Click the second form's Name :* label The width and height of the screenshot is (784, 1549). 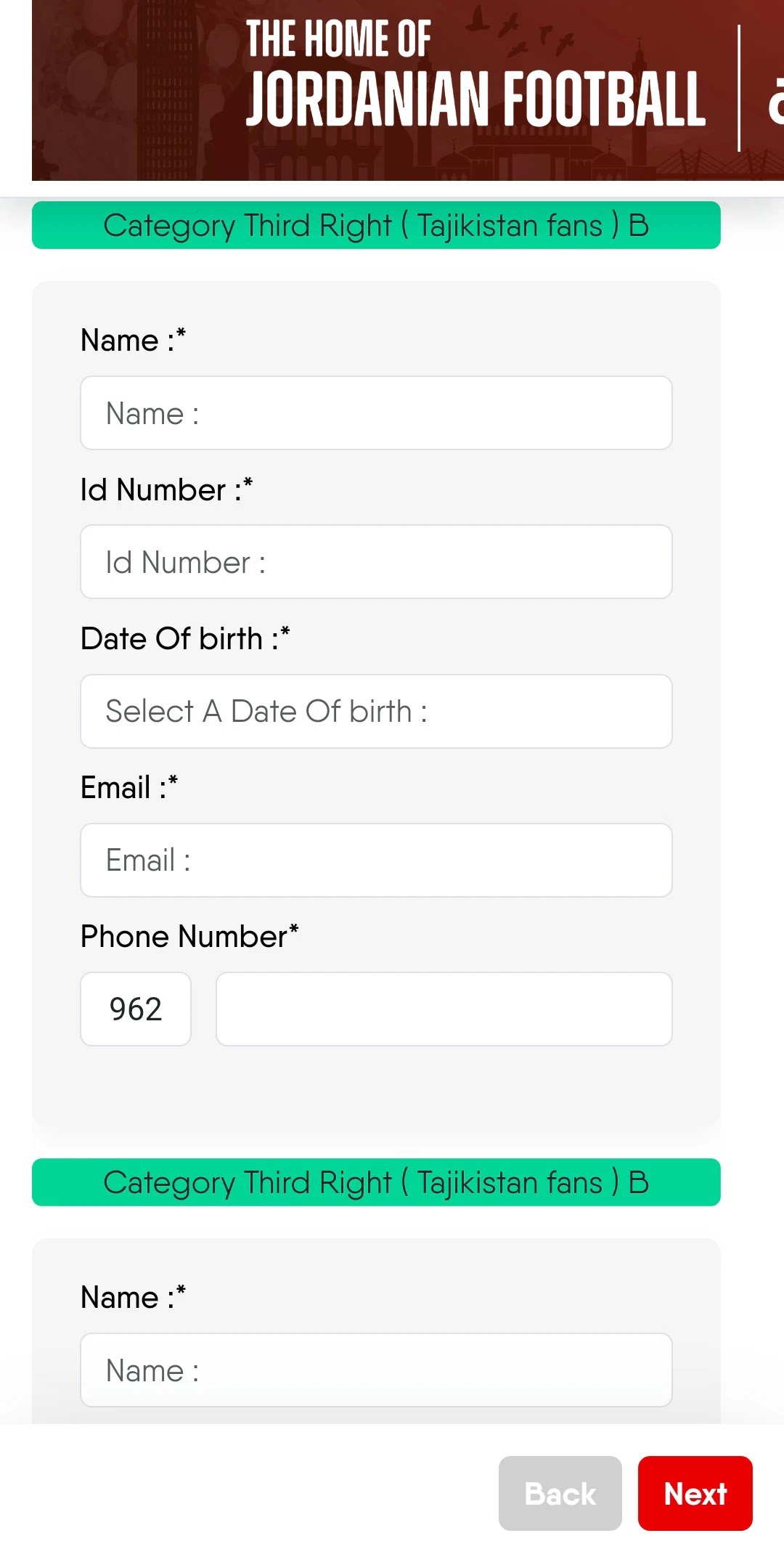(134, 1297)
